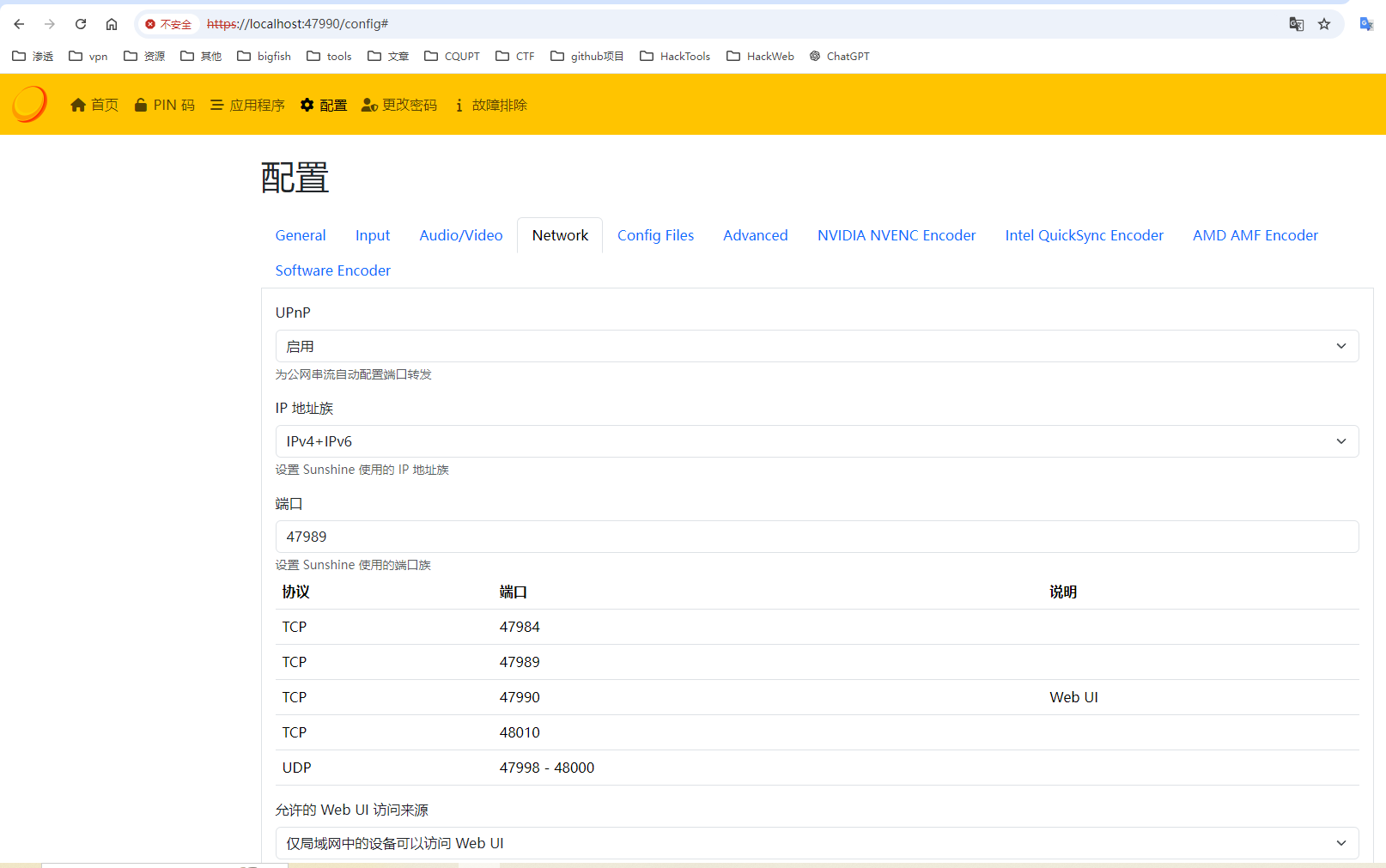Switch to the Advanced tab

(x=756, y=235)
